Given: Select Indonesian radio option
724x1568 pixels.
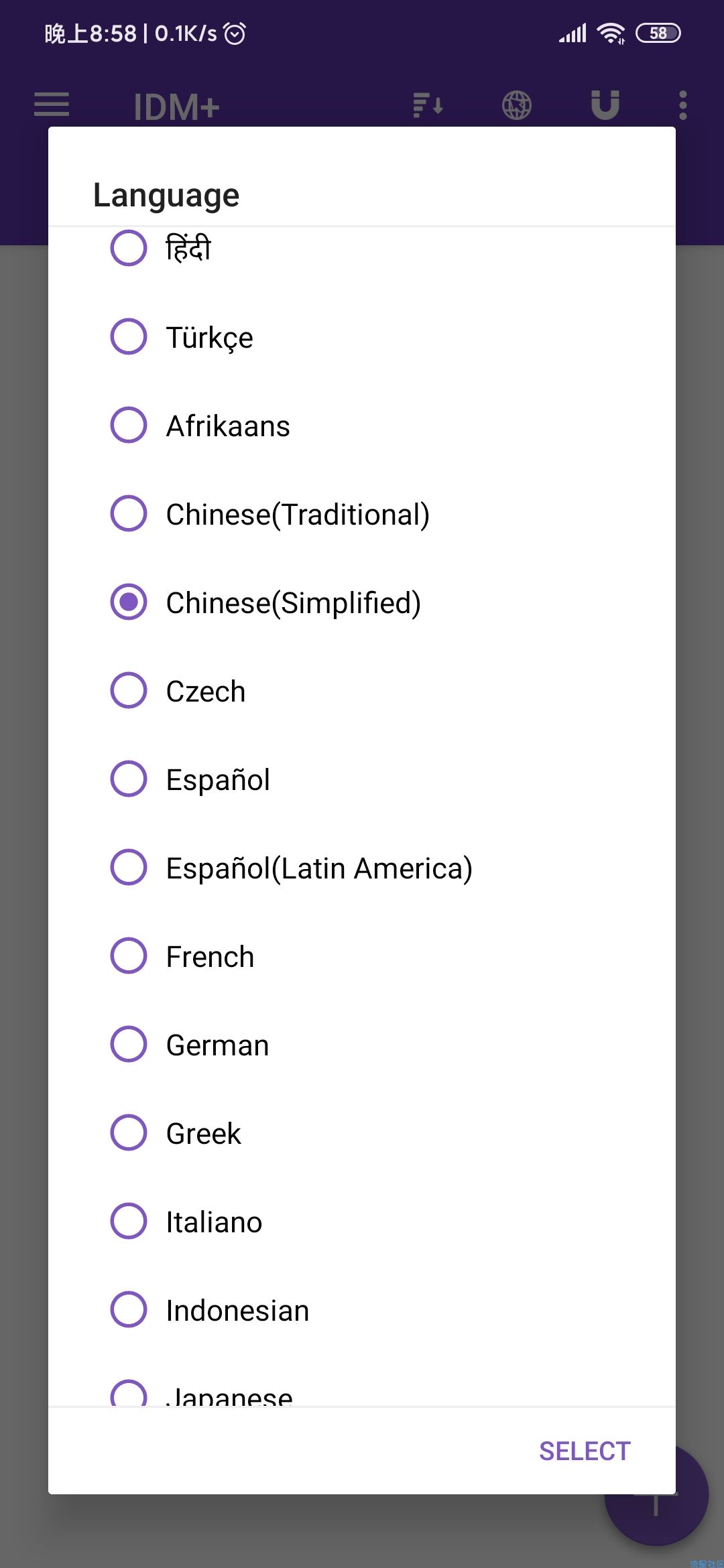Looking at the screenshot, I should click(x=129, y=1309).
